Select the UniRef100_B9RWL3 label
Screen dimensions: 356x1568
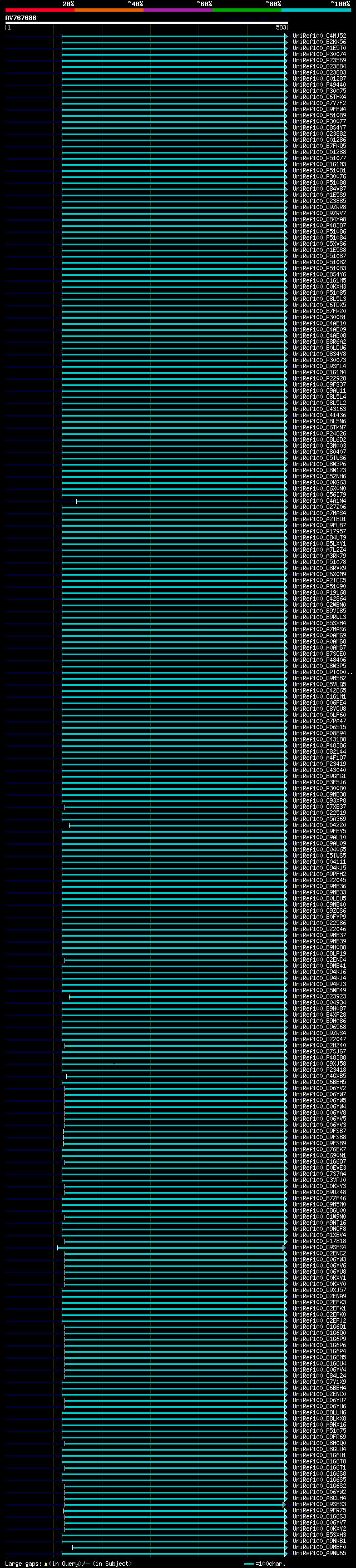(319, 617)
